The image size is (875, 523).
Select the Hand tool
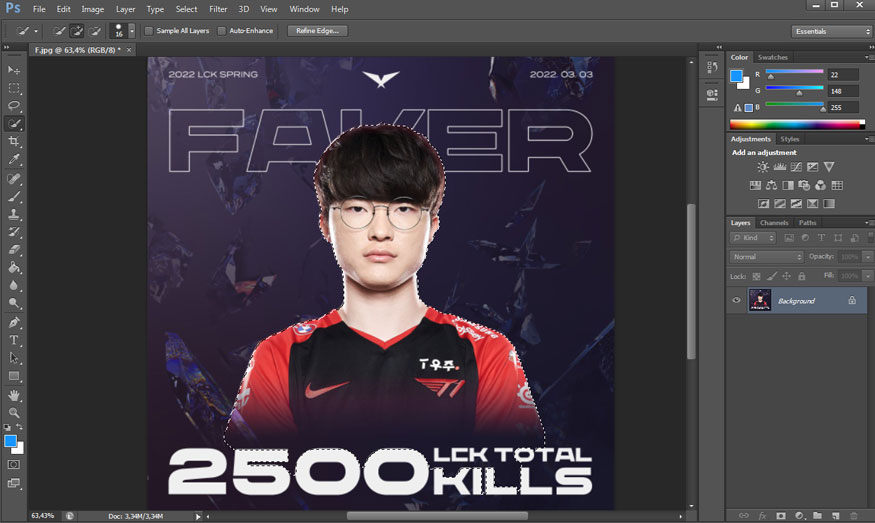pos(14,395)
